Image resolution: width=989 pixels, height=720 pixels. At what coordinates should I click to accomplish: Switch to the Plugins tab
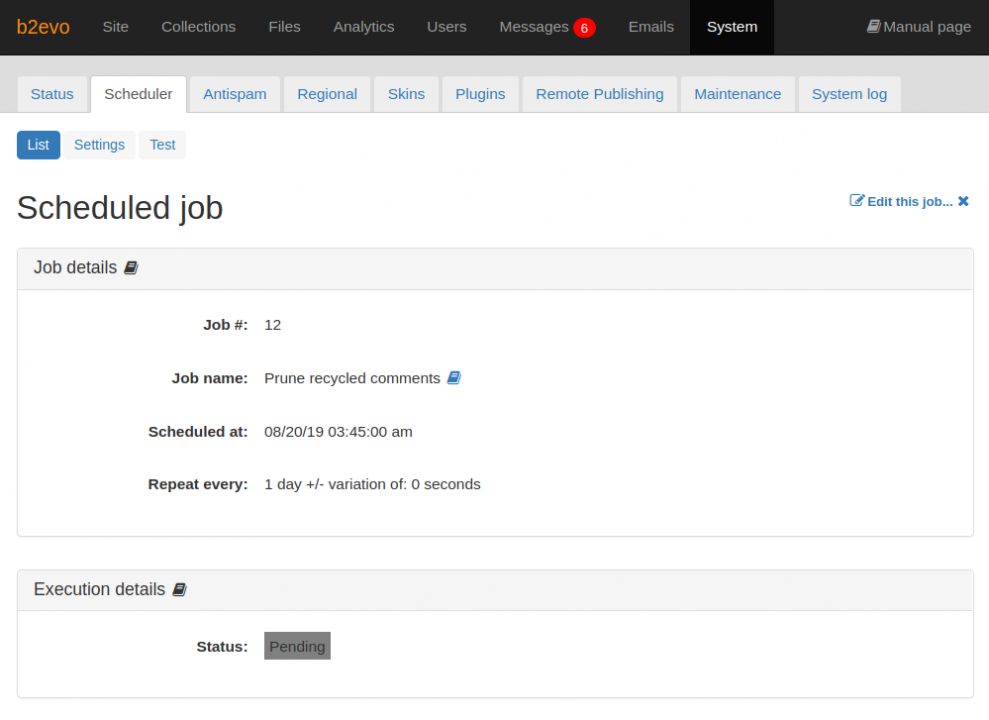click(x=480, y=94)
